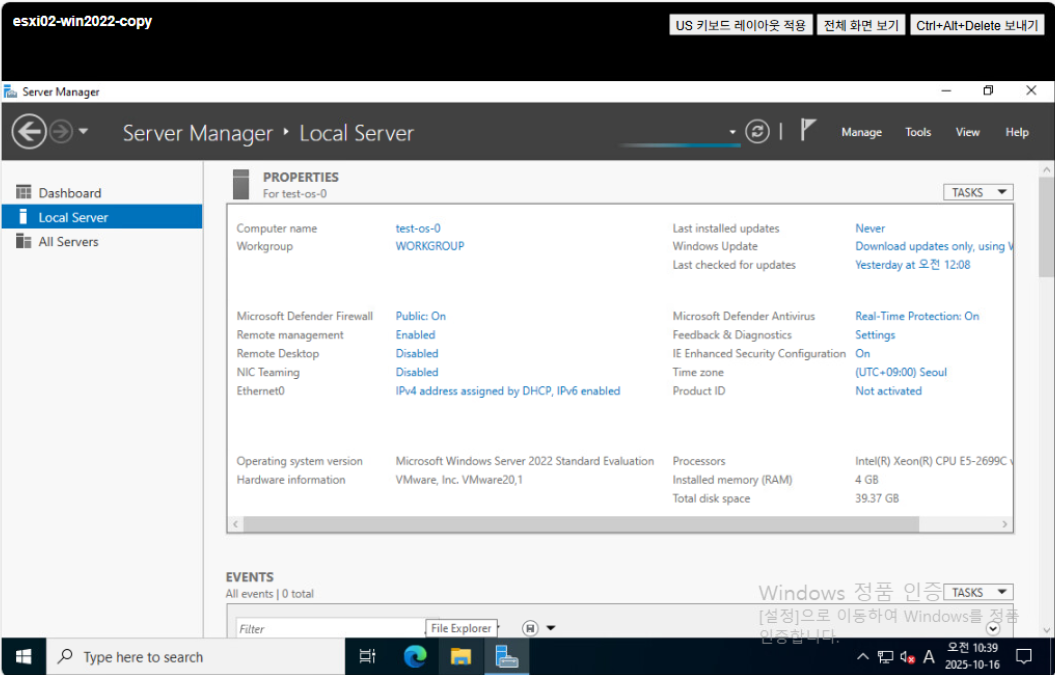Select All Servers in the sidebar

pos(102,242)
